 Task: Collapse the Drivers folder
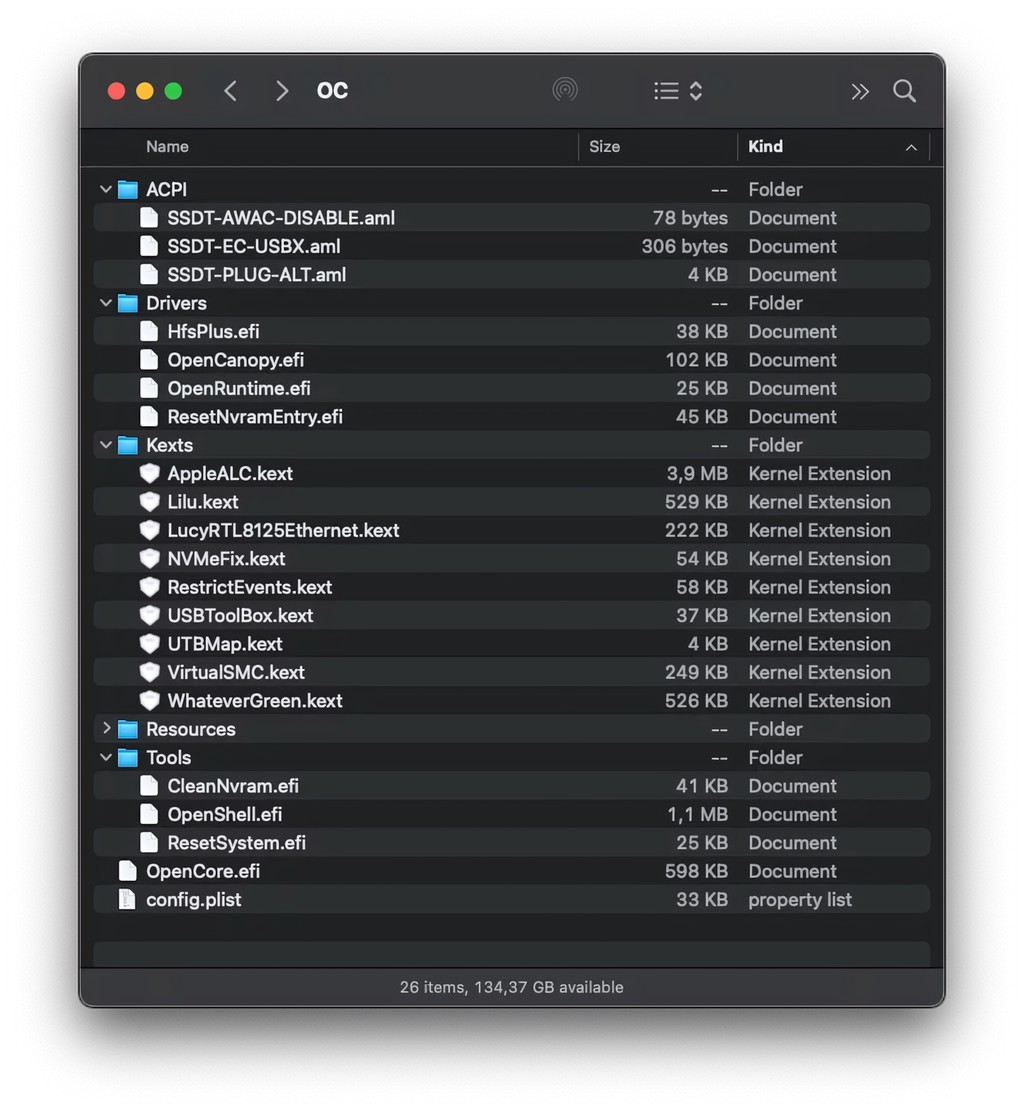[105, 303]
